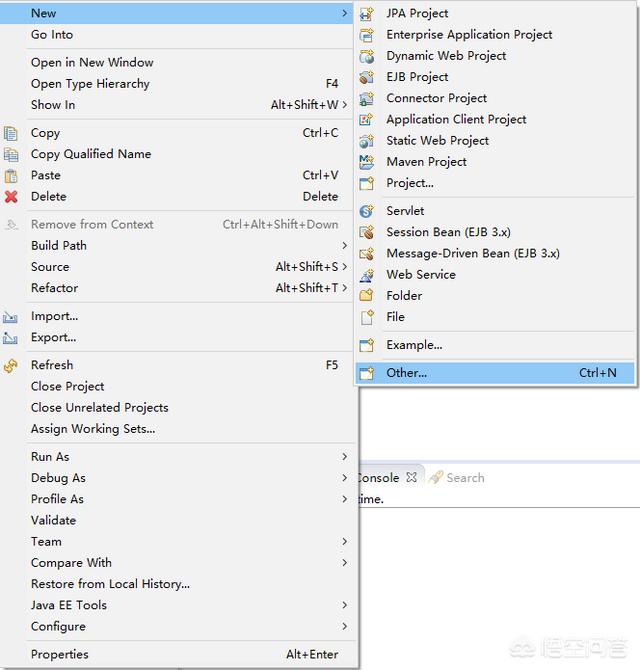Click the Paste clipboard icon
640x670 pixels.
[11, 176]
